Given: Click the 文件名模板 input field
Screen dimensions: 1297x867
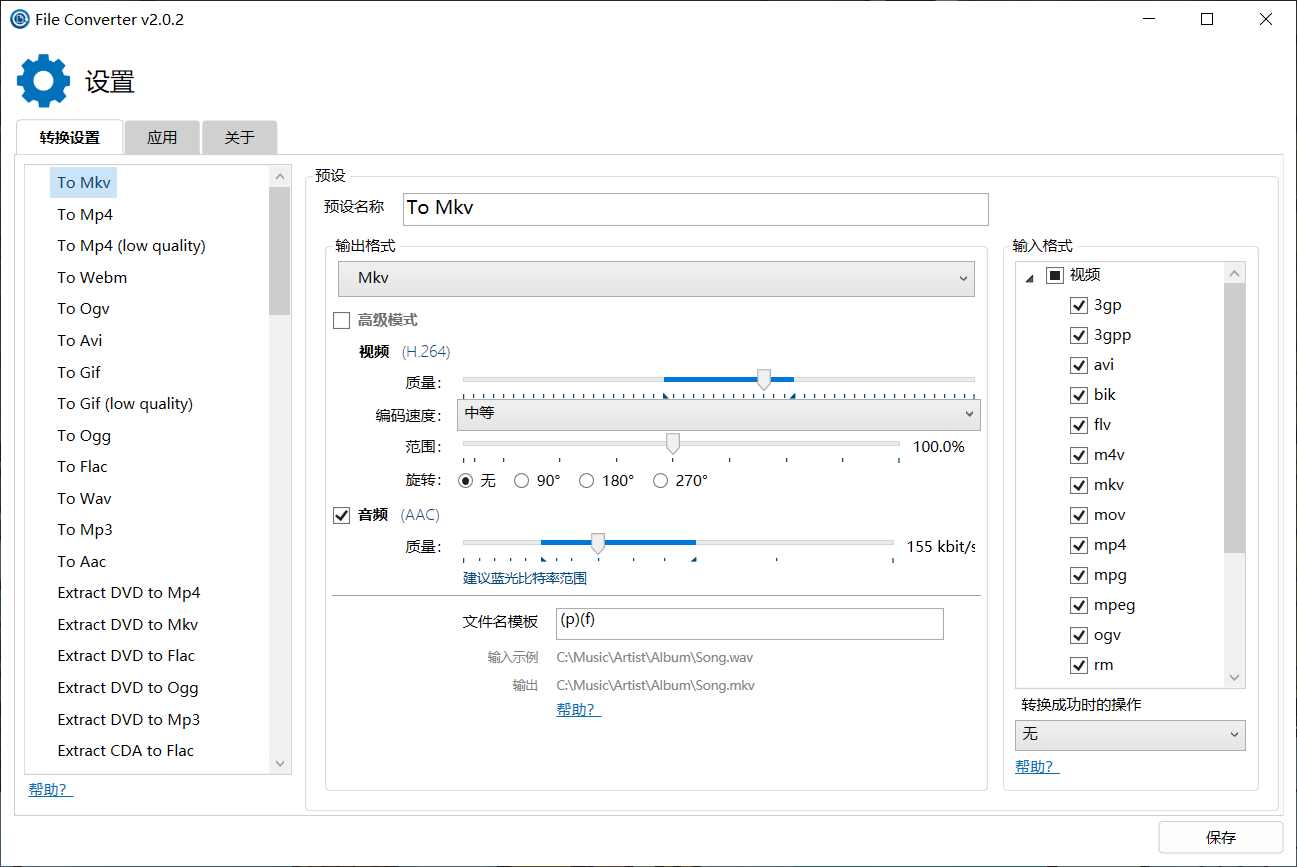Looking at the screenshot, I should pos(749,623).
